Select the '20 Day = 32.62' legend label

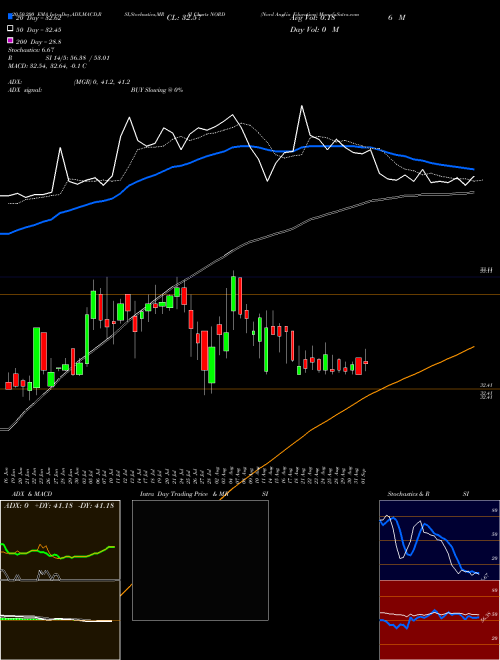(38, 18)
